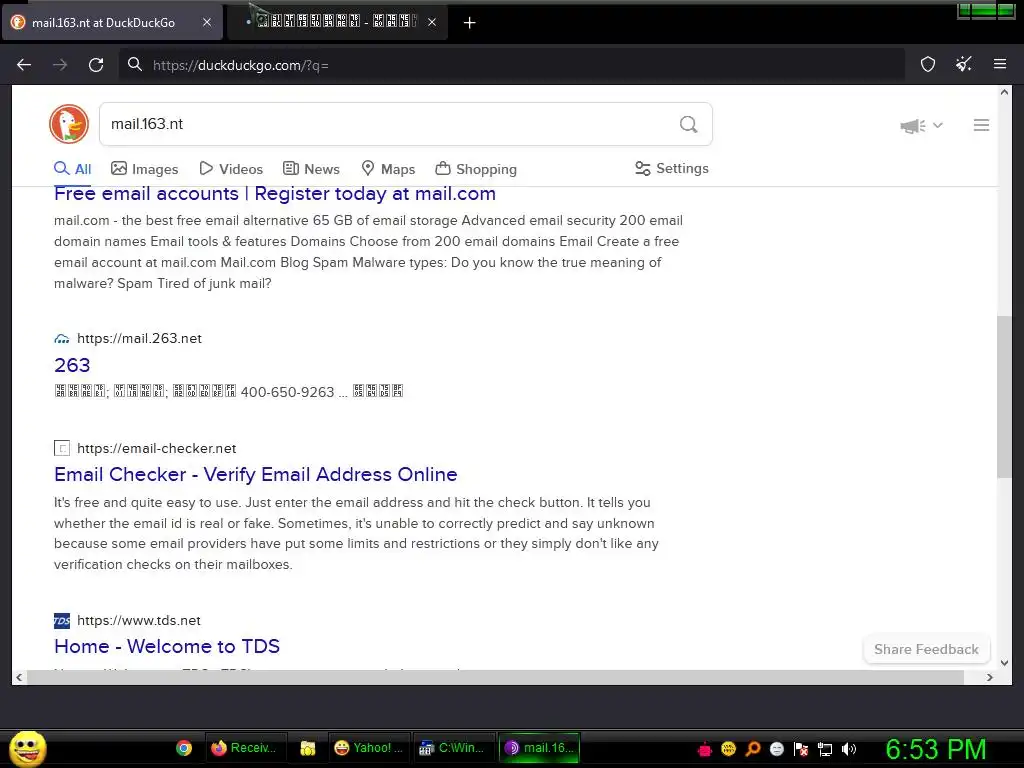The width and height of the screenshot is (1024, 768).
Task: Open Email Checker - Verify Email Address Online
Action: [255, 474]
